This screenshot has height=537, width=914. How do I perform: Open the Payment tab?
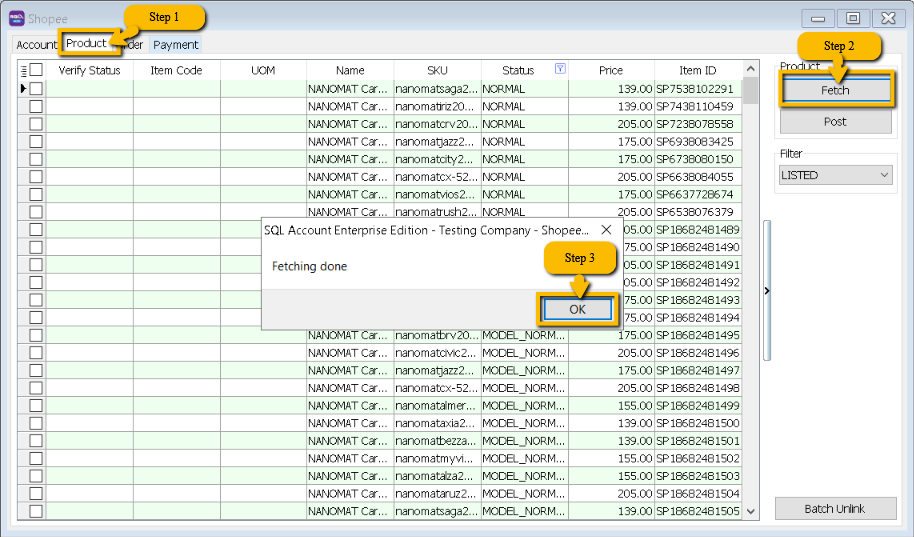pos(176,45)
